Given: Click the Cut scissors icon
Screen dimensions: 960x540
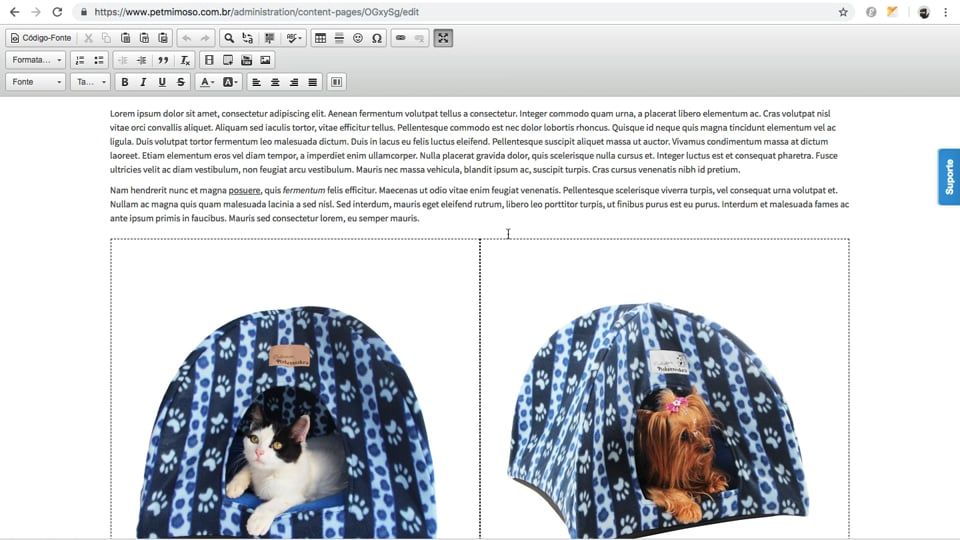Looking at the screenshot, I should pos(88,38).
